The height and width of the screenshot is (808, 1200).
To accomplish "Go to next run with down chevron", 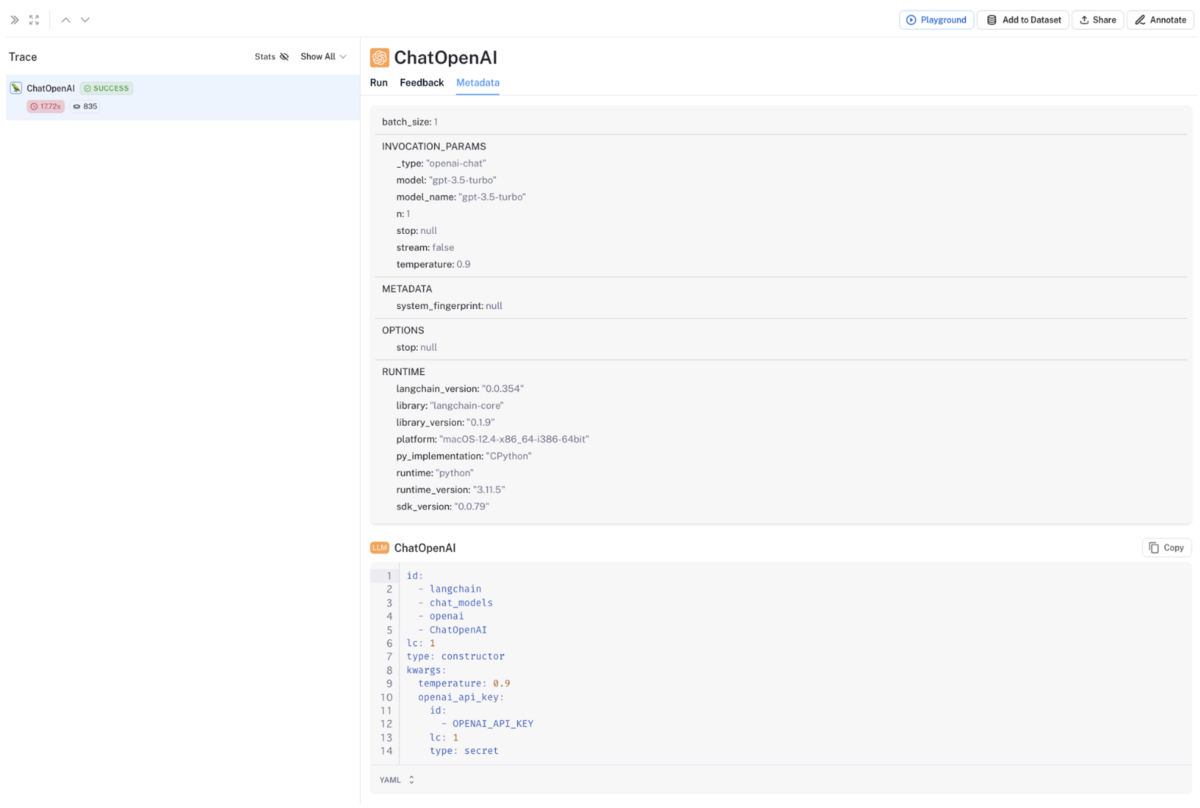I will [85, 19].
